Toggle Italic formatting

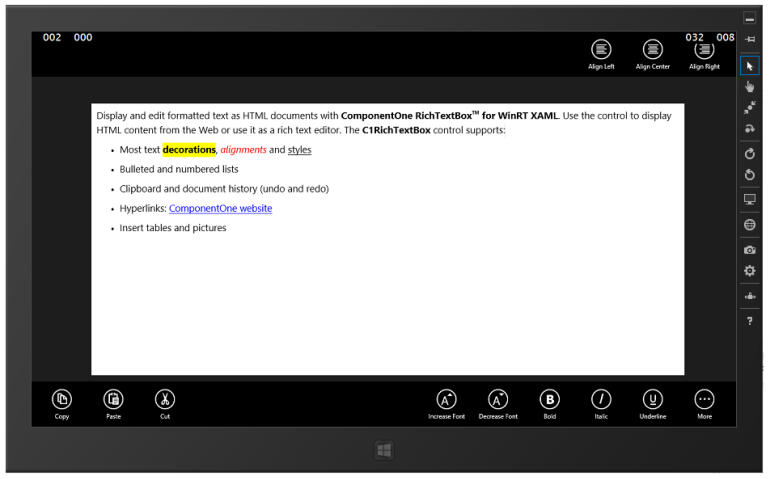pyautogui.click(x=601, y=399)
